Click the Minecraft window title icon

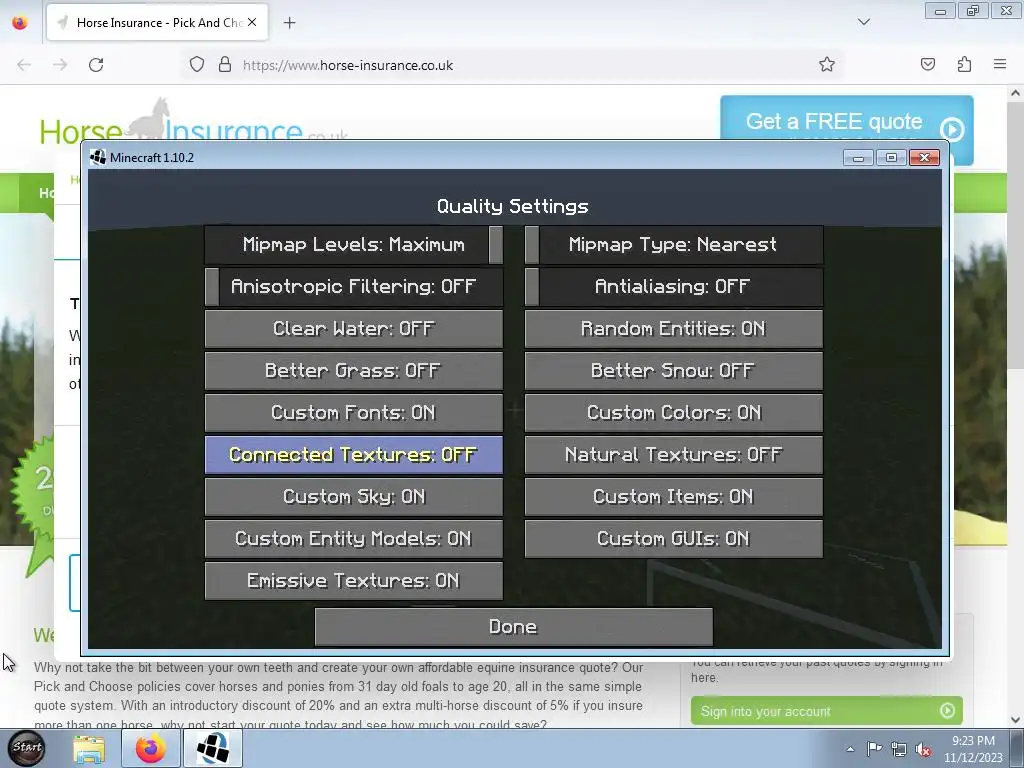pos(98,157)
